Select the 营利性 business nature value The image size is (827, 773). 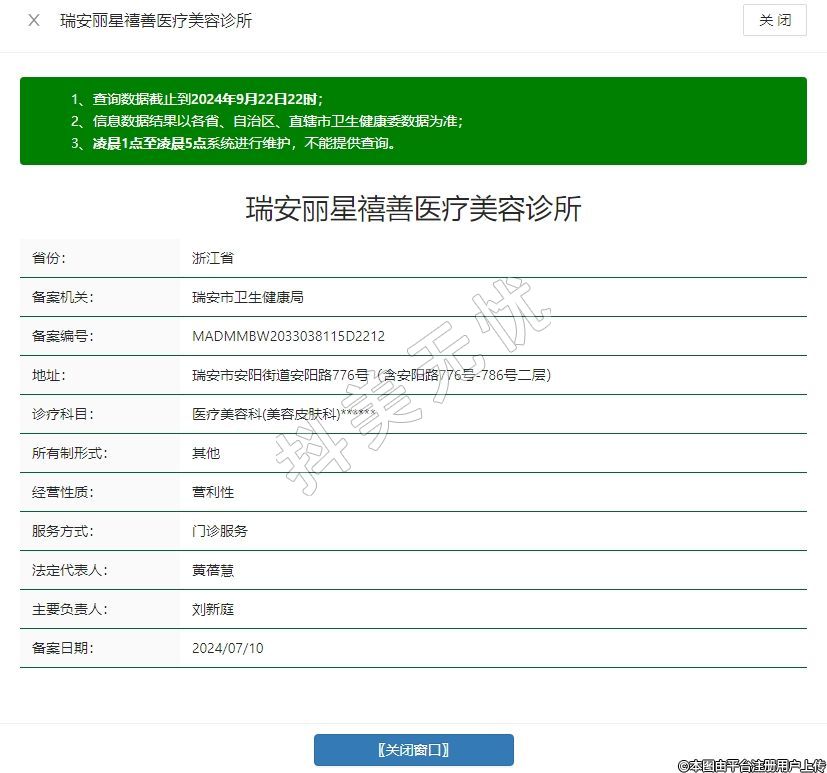pos(213,492)
